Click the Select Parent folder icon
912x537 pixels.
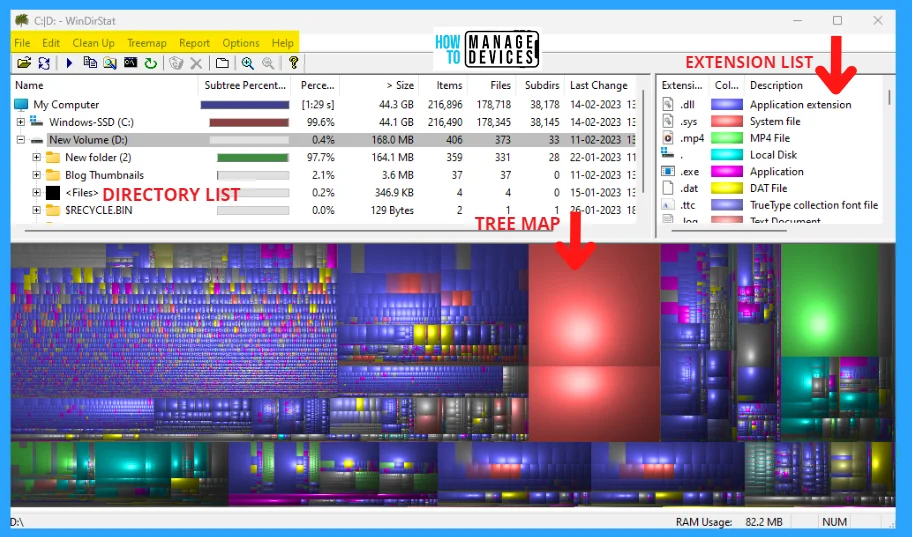coord(222,63)
